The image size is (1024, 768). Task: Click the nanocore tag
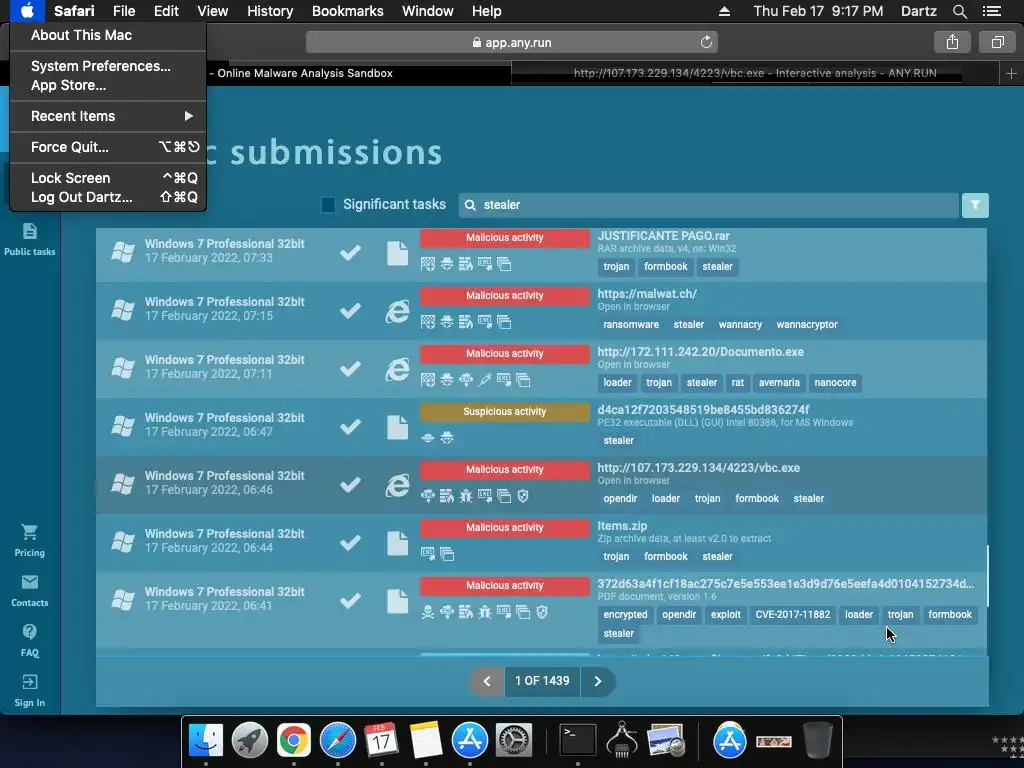tap(835, 383)
